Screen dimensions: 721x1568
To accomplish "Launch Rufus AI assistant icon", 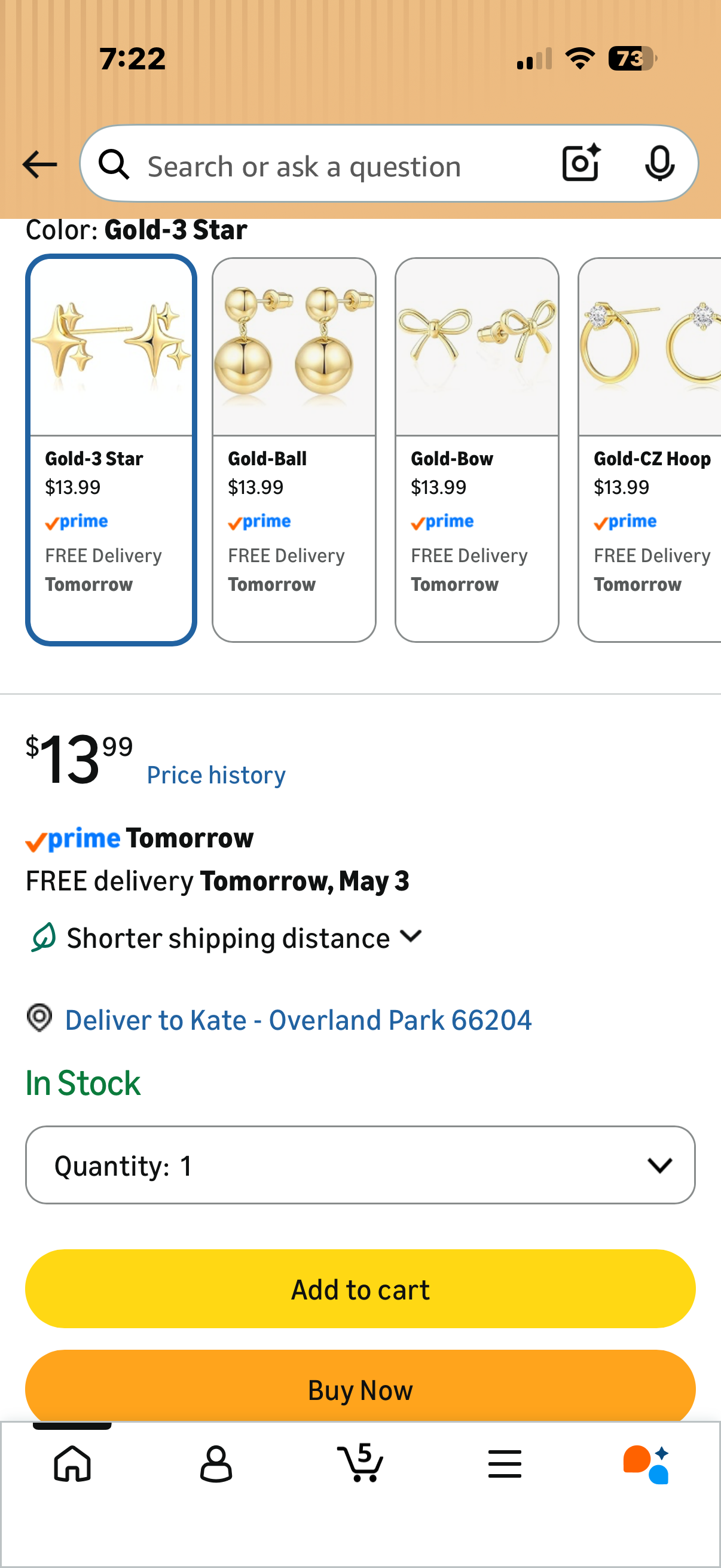I will pos(646,1464).
